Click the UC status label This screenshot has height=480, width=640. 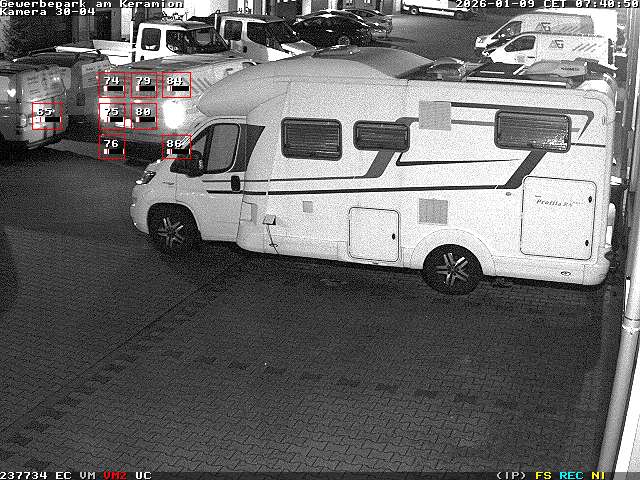coord(143,475)
